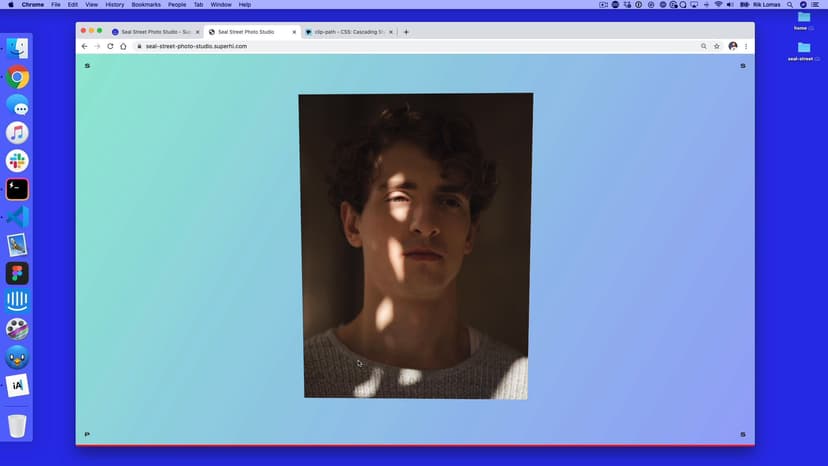This screenshot has width=828, height=466.
Task: Click the P link at bottom-left of page
Action: pos(87,434)
